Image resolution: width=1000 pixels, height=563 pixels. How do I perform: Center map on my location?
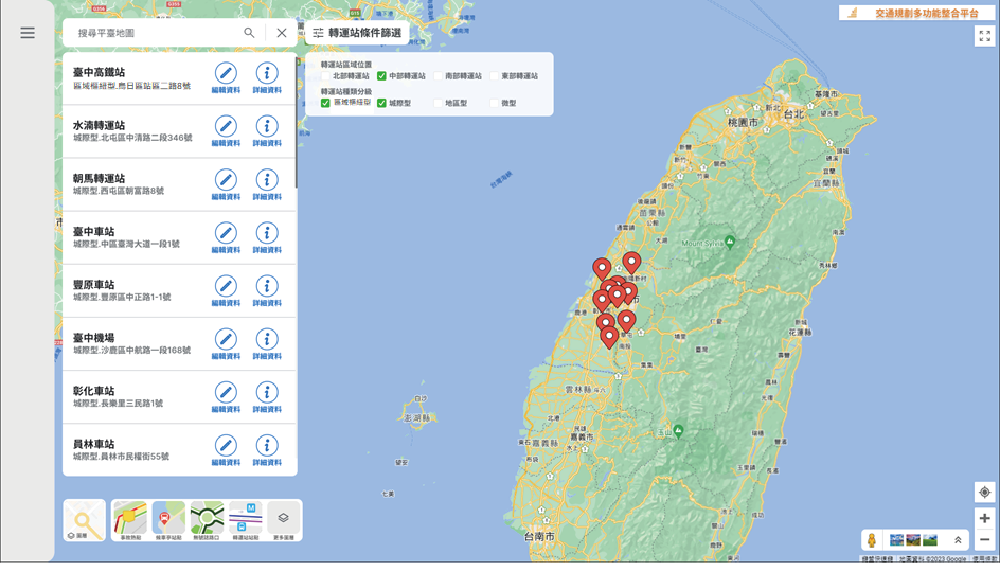point(985,492)
